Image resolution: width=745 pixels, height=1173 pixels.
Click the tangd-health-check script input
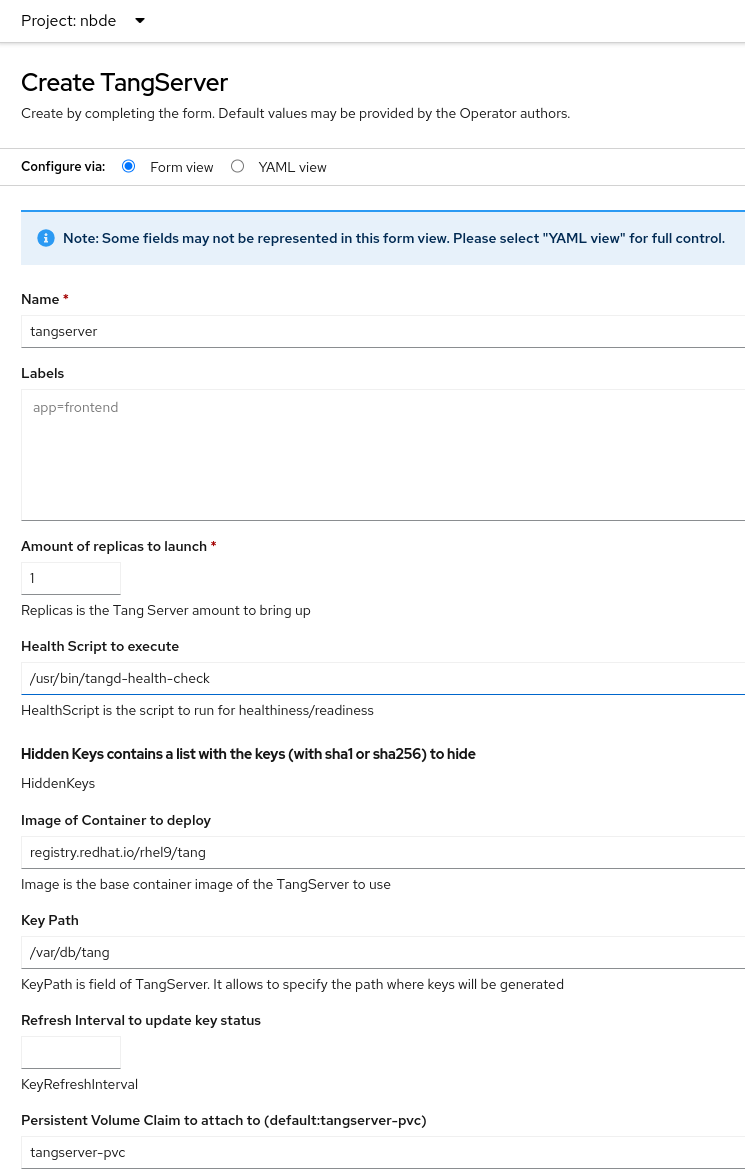(x=380, y=678)
